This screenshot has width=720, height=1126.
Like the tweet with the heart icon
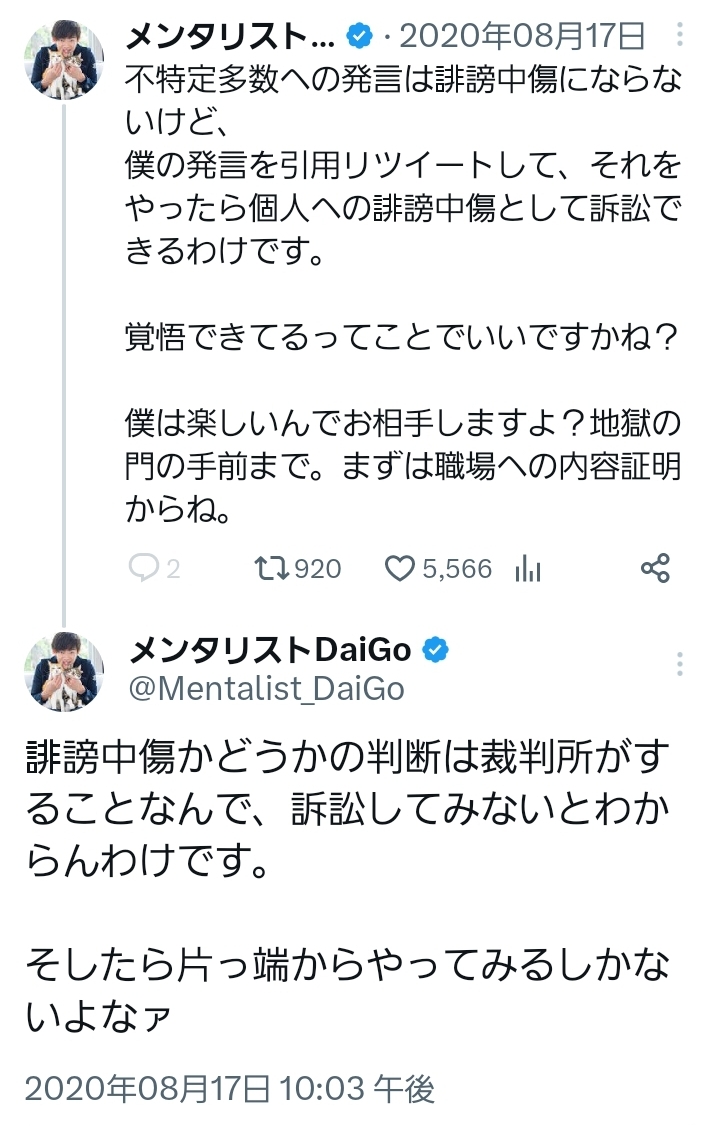pos(400,569)
